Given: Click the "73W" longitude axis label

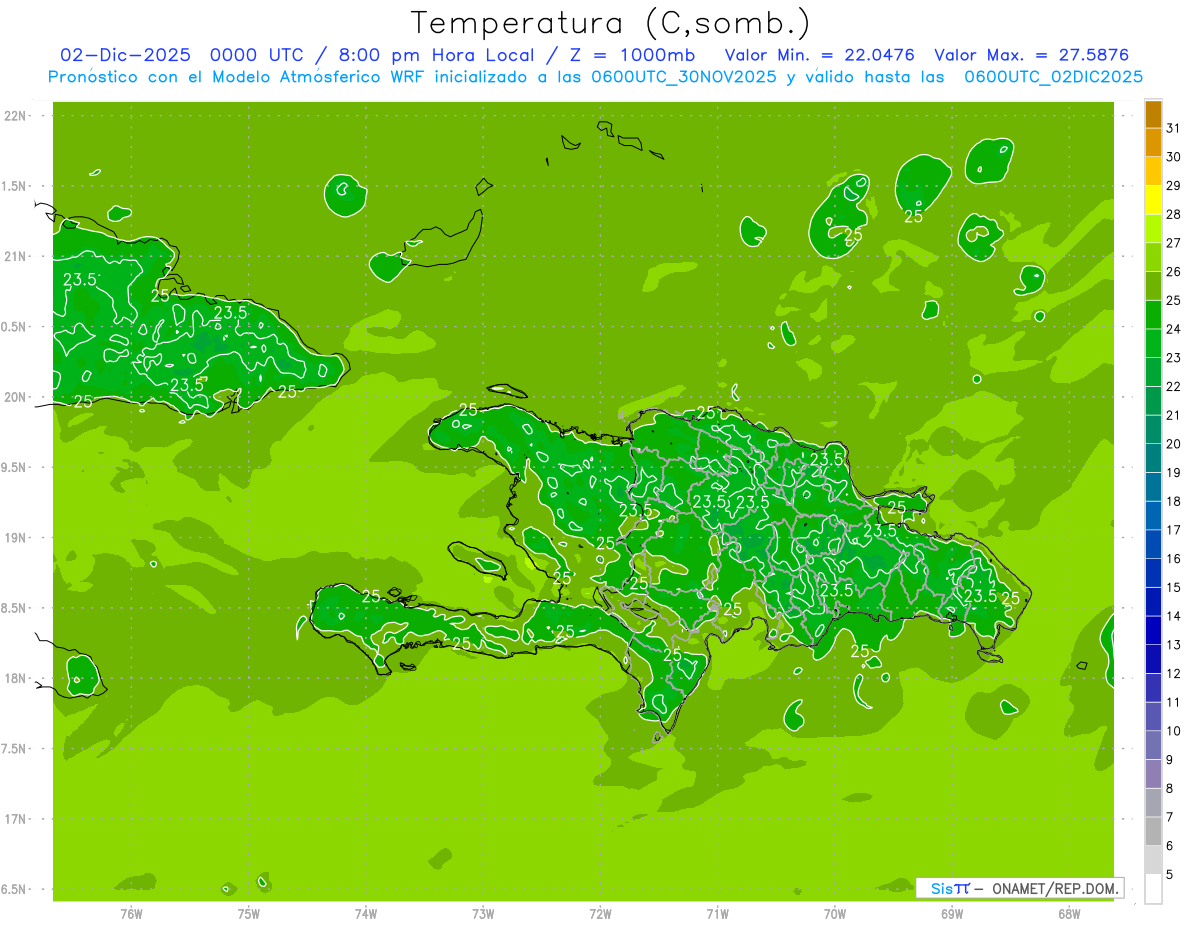Looking at the screenshot, I should coord(483,914).
